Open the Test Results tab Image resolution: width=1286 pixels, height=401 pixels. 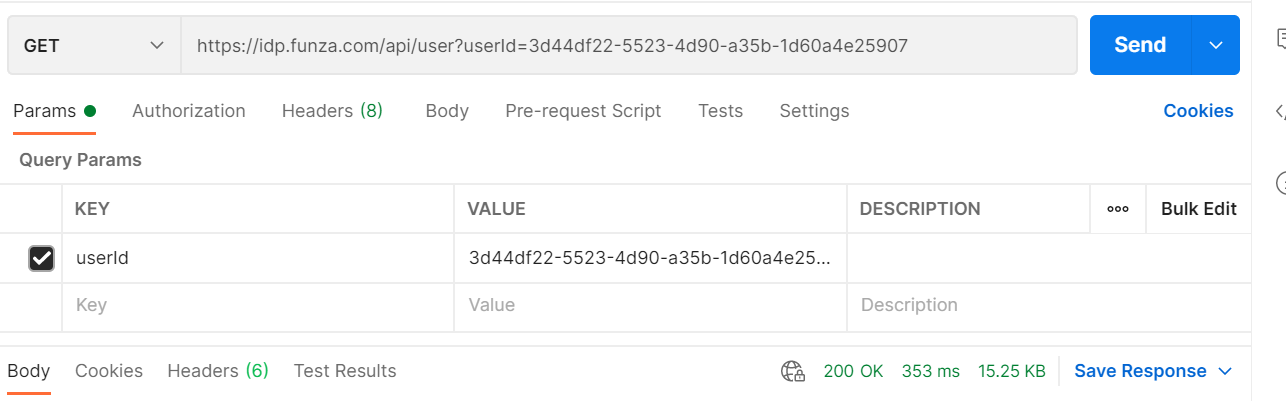click(x=345, y=371)
